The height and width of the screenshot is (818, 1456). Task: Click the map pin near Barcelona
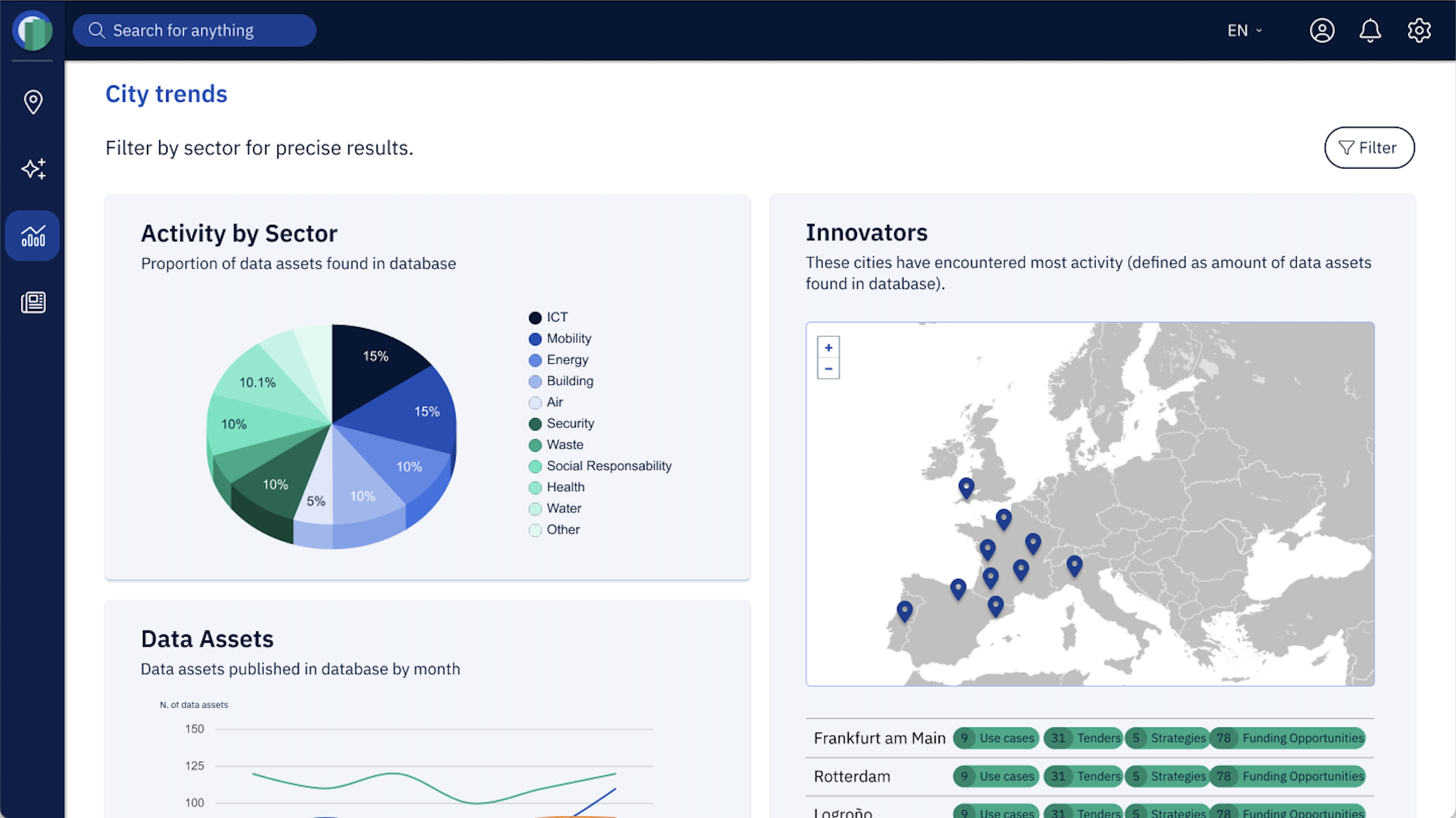point(995,606)
